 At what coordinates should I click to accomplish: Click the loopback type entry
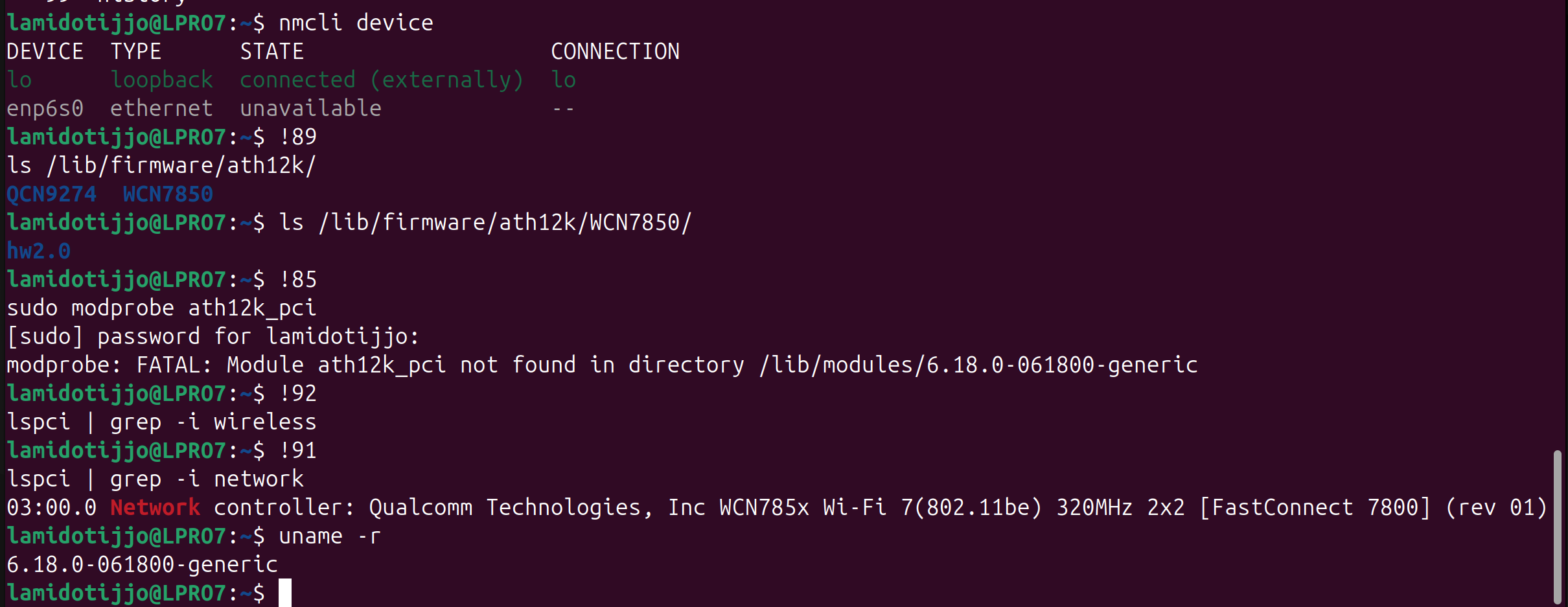point(161,80)
